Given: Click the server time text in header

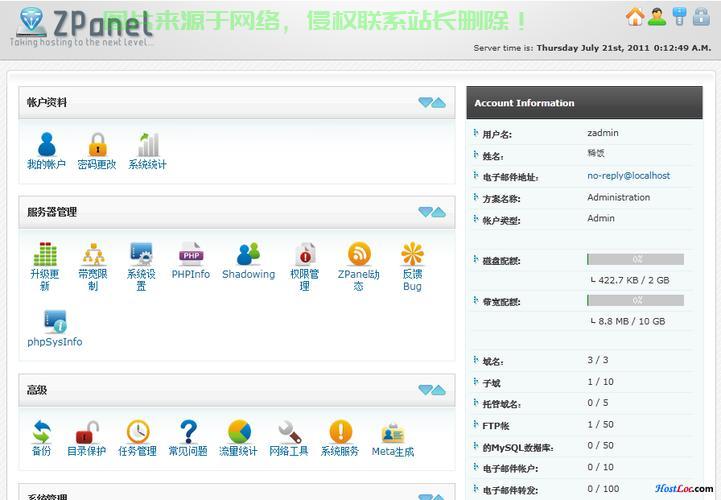Looking at the screenshot, I should tap(592, 48).
